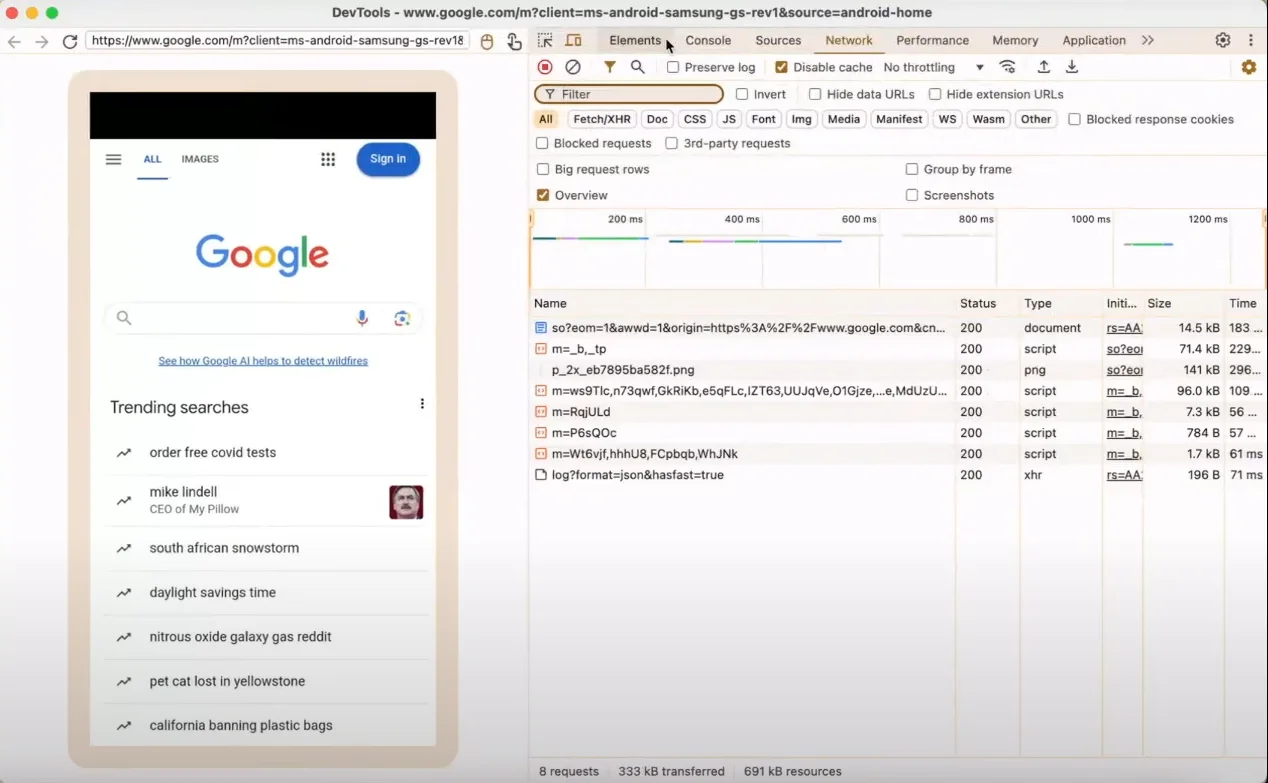Viewport: 1268px width, 783px height.
Task: Go forward with the right arrow
Action: (x=41, y=41)
